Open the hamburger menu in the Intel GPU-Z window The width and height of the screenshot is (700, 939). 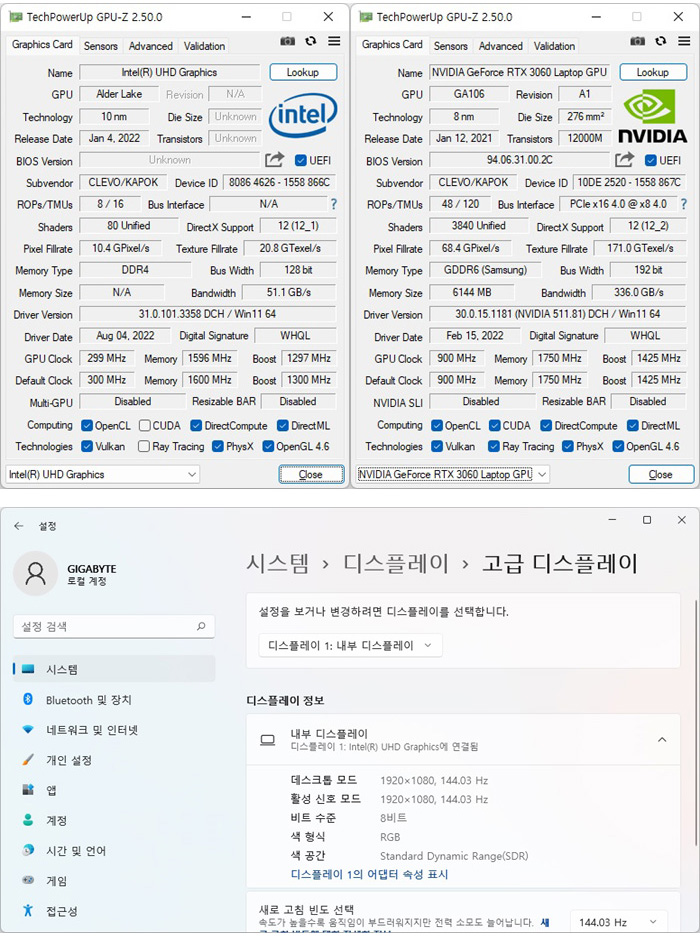click(x=334, y=41)
